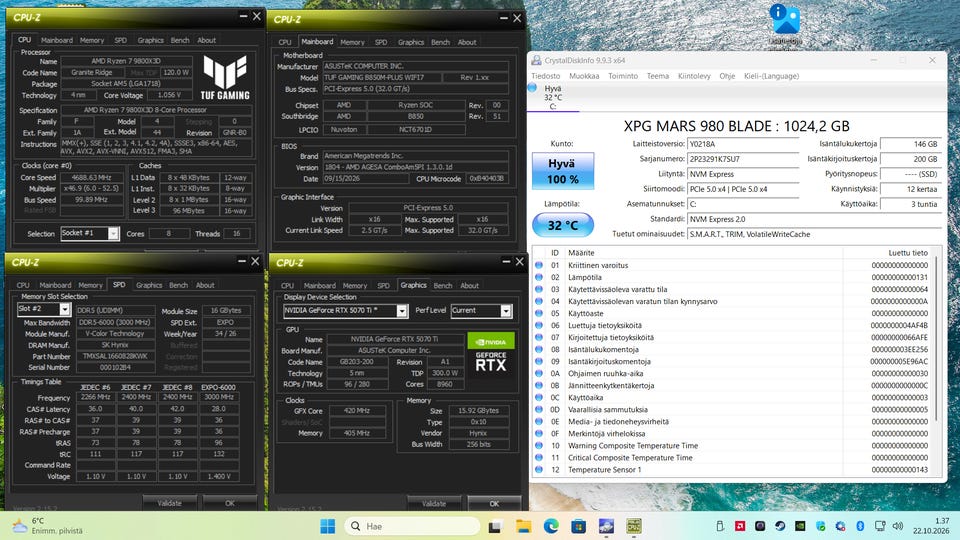Screen dimensions: 960x540
Task: Switch to CPU-Z taskbar icon
Action: point(634,526)
